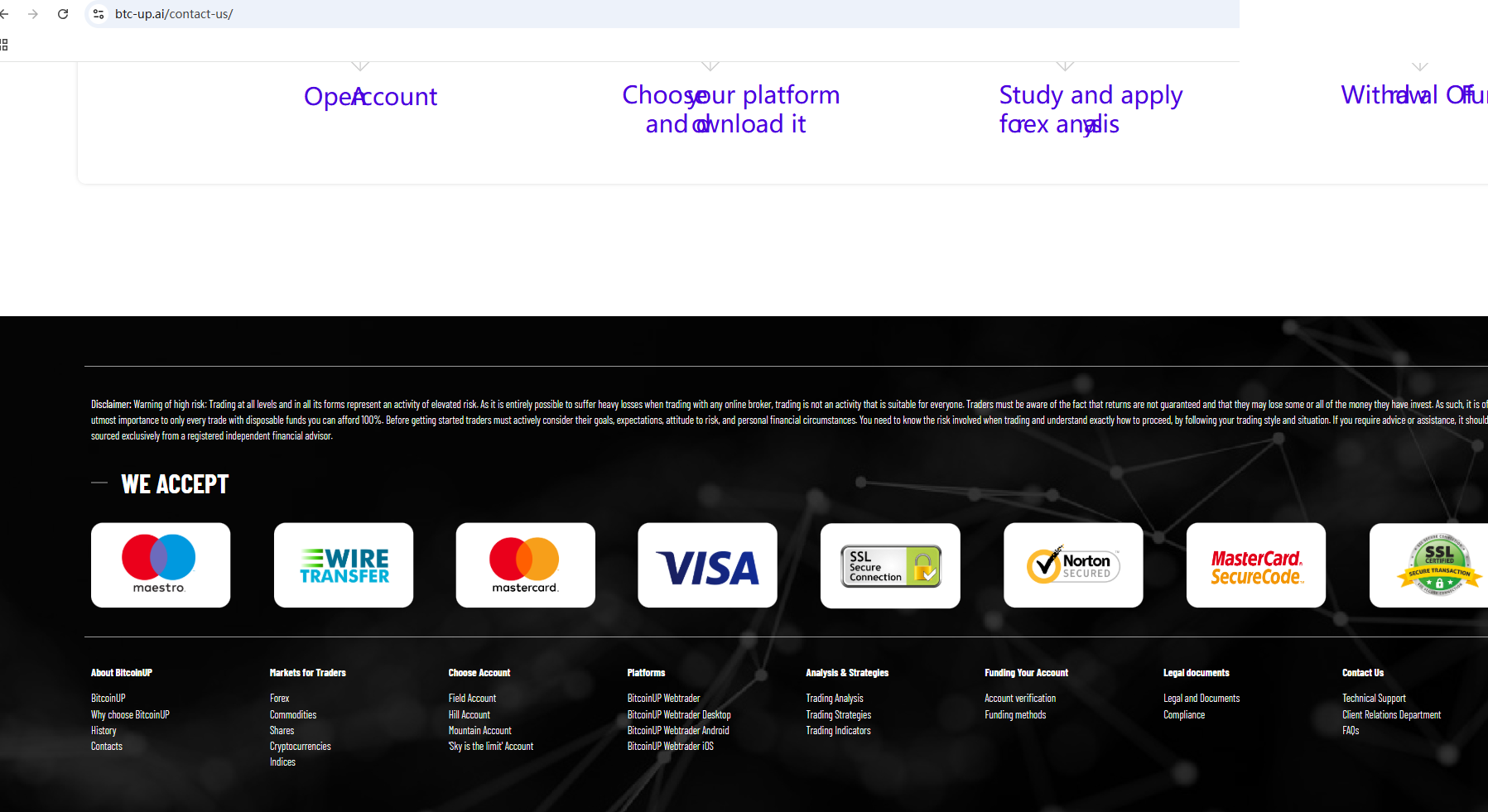Open BitcoinUP Webtrader Android link
Viewport: 1488px width, 812px height.
(x=678, y=731)
